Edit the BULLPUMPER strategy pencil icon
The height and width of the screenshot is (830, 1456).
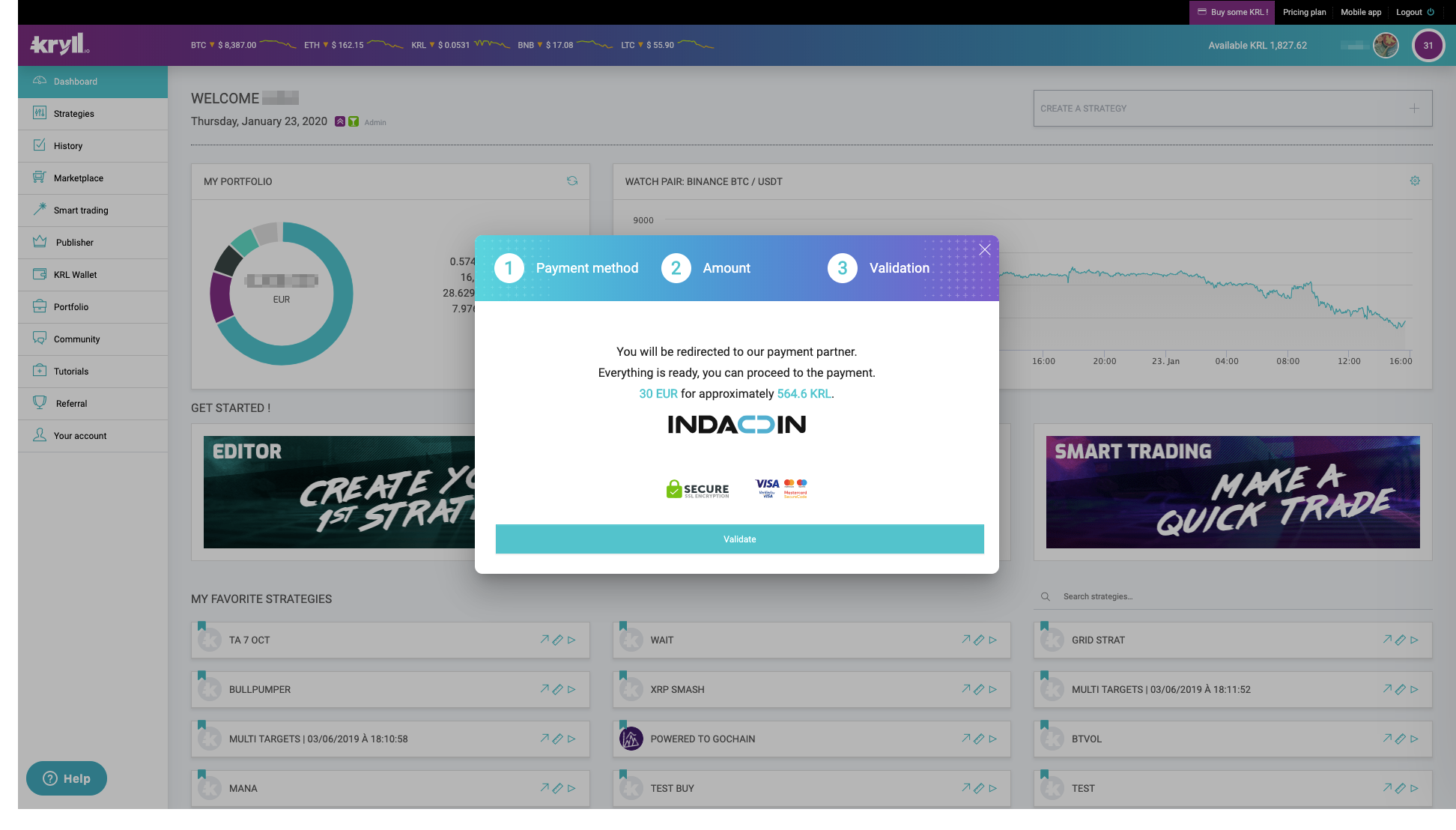tap(557, 689)
